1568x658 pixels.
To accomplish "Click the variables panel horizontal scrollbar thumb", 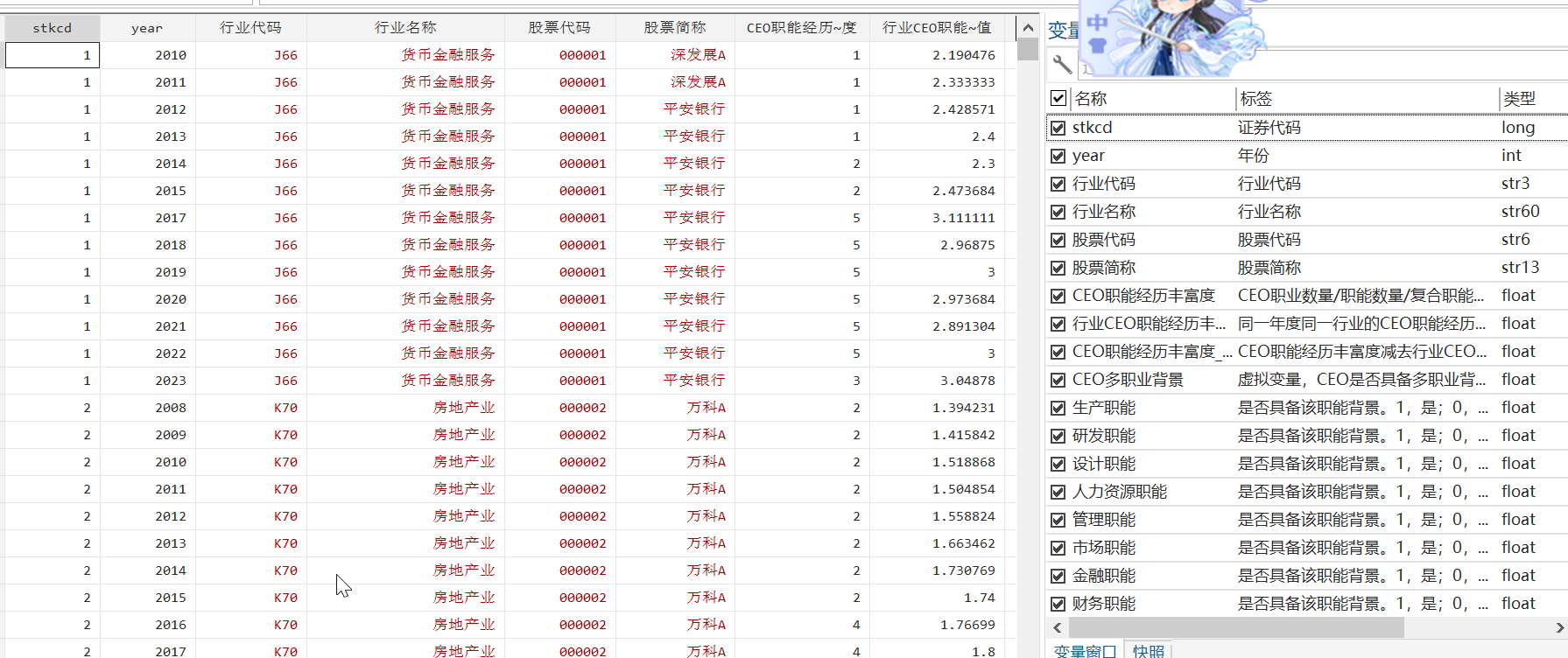I will [1235, 627].
